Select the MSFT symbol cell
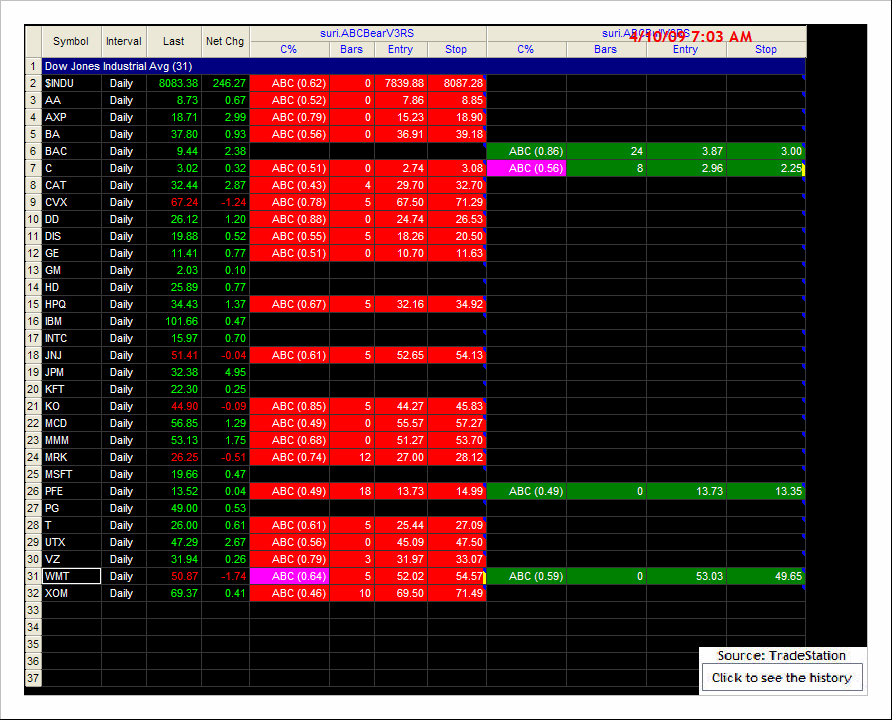 click(71, 474)
